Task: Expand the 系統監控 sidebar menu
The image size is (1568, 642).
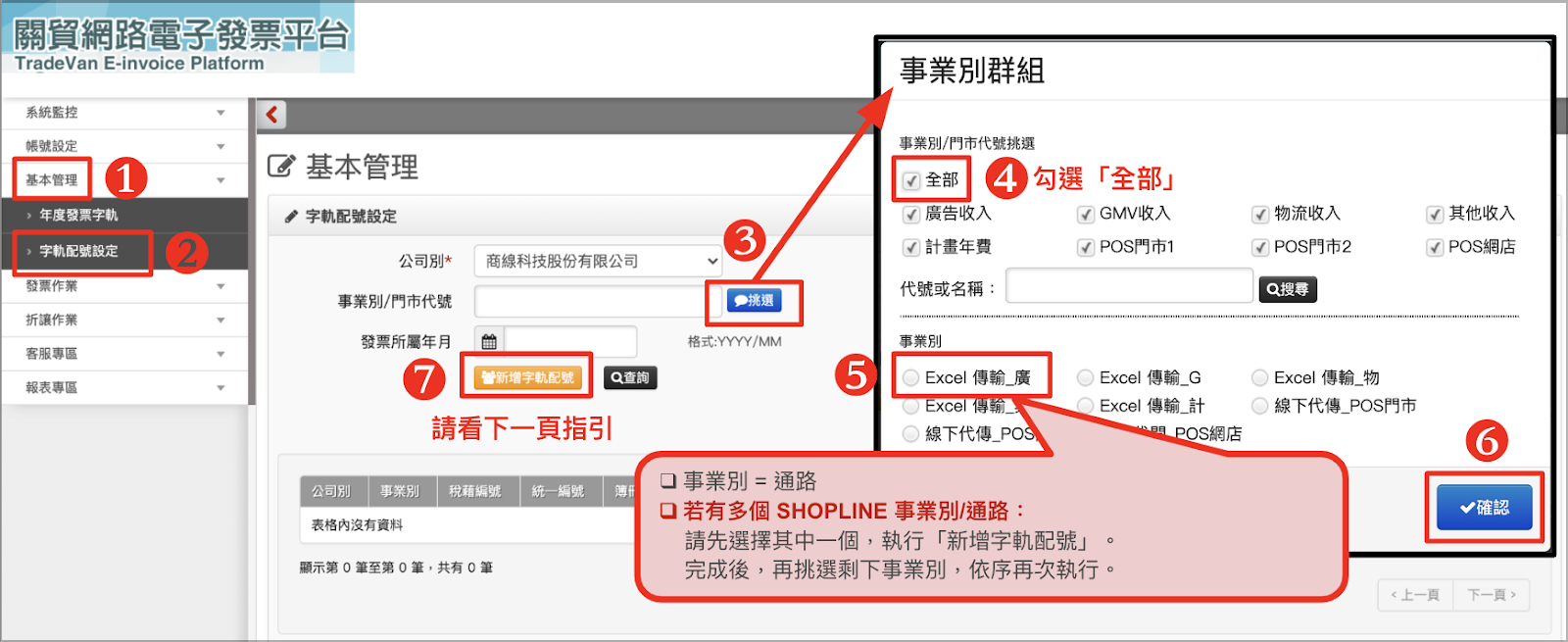Action: tap(124, 113)
